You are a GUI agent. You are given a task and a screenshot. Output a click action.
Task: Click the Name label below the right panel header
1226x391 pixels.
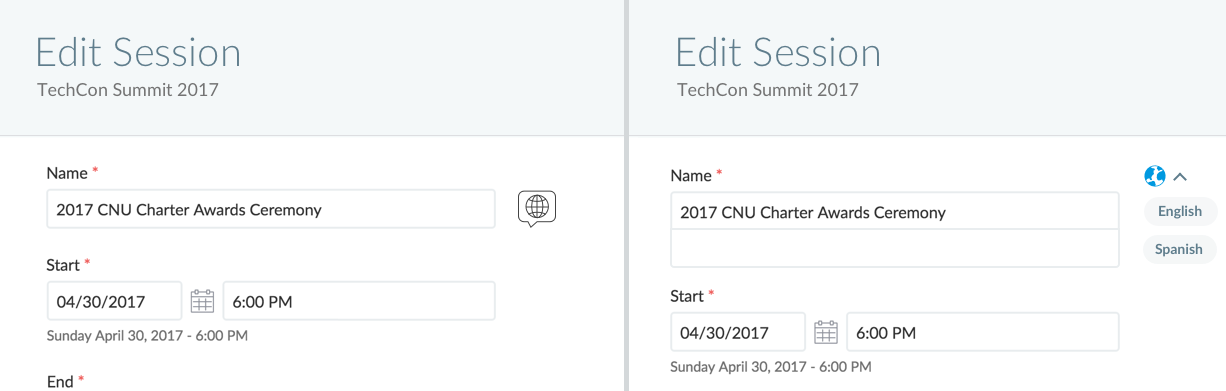point(691,176)
